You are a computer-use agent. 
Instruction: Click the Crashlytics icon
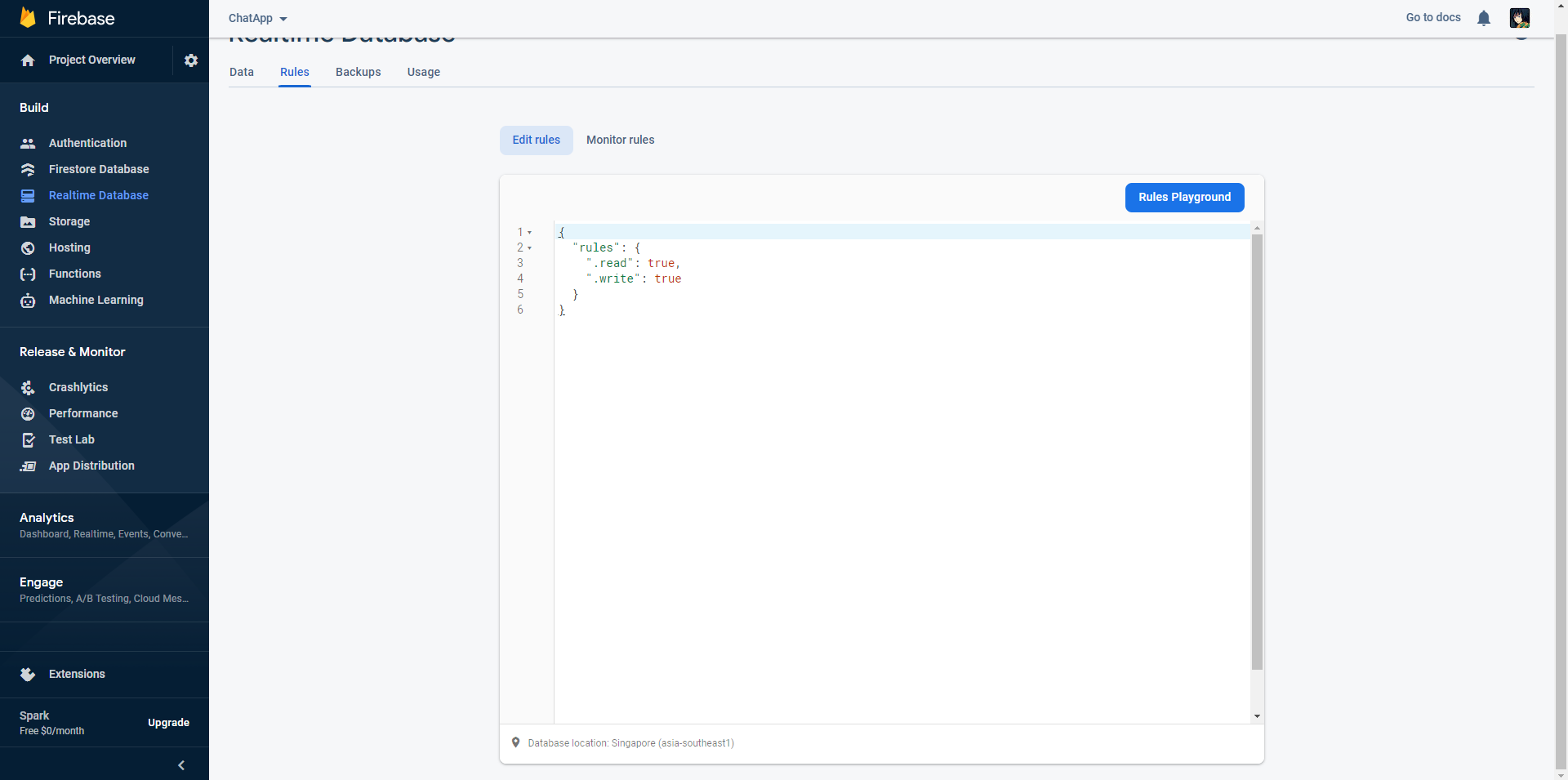tap(28, 387)
